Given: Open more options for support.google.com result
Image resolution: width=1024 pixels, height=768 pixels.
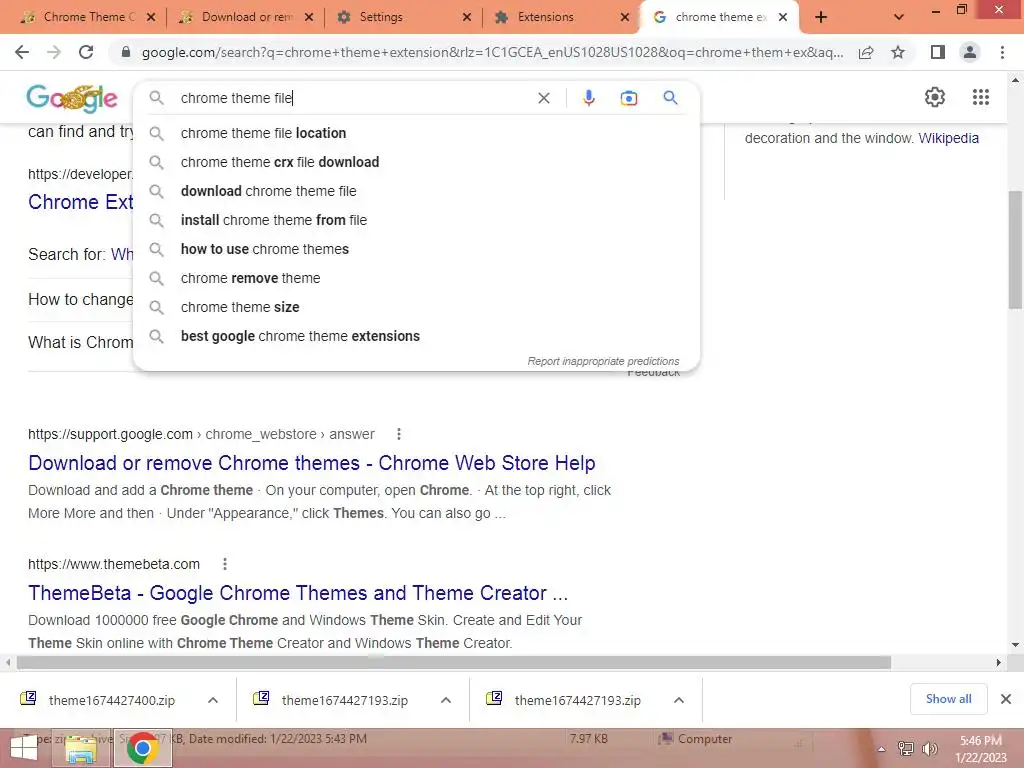Looking at the screenshot, I should tap(399, 434).
